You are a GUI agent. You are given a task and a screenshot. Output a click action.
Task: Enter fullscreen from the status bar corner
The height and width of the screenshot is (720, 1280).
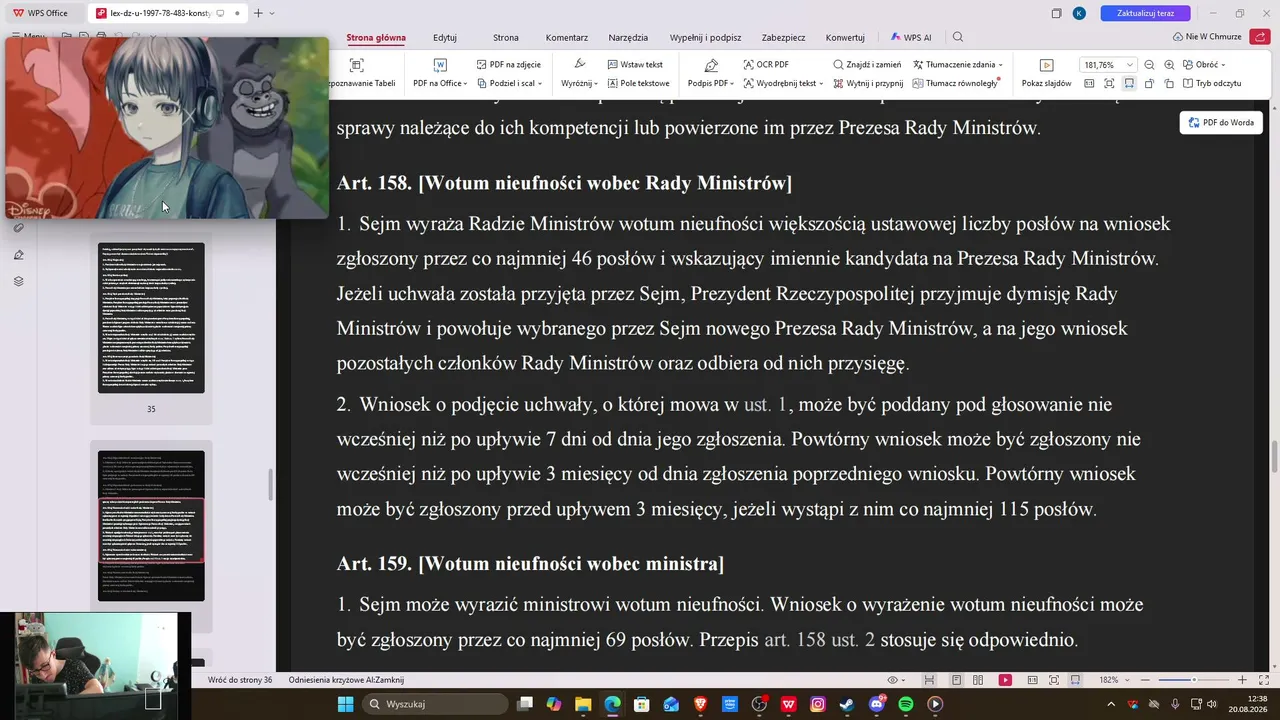1262,680
